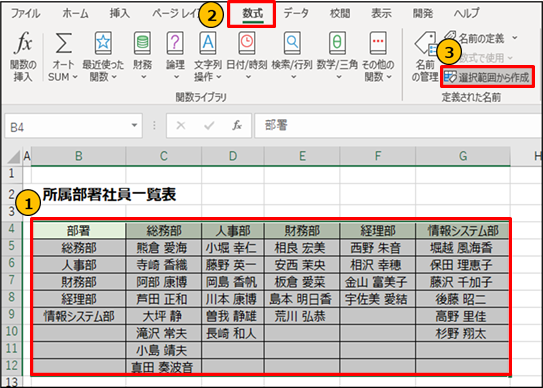543x388 pixels.
Task: Select cell 堀越 風海香
Action: (x=463, y=248)
